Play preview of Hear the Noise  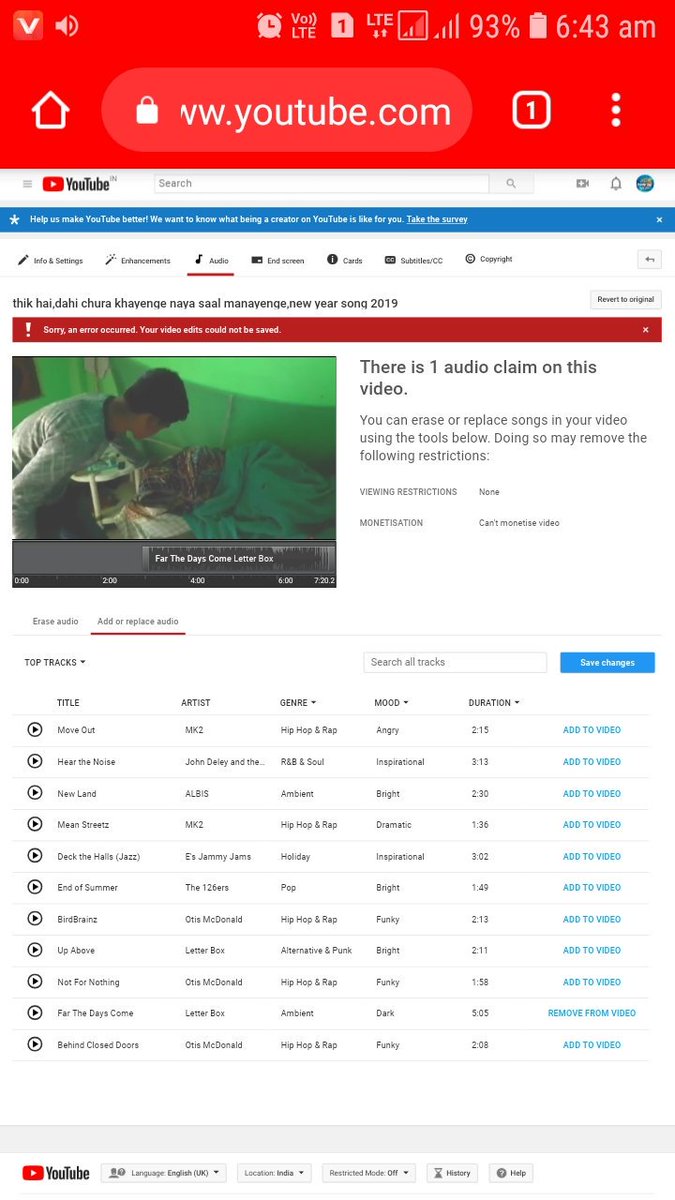click(x=35, y=761)
